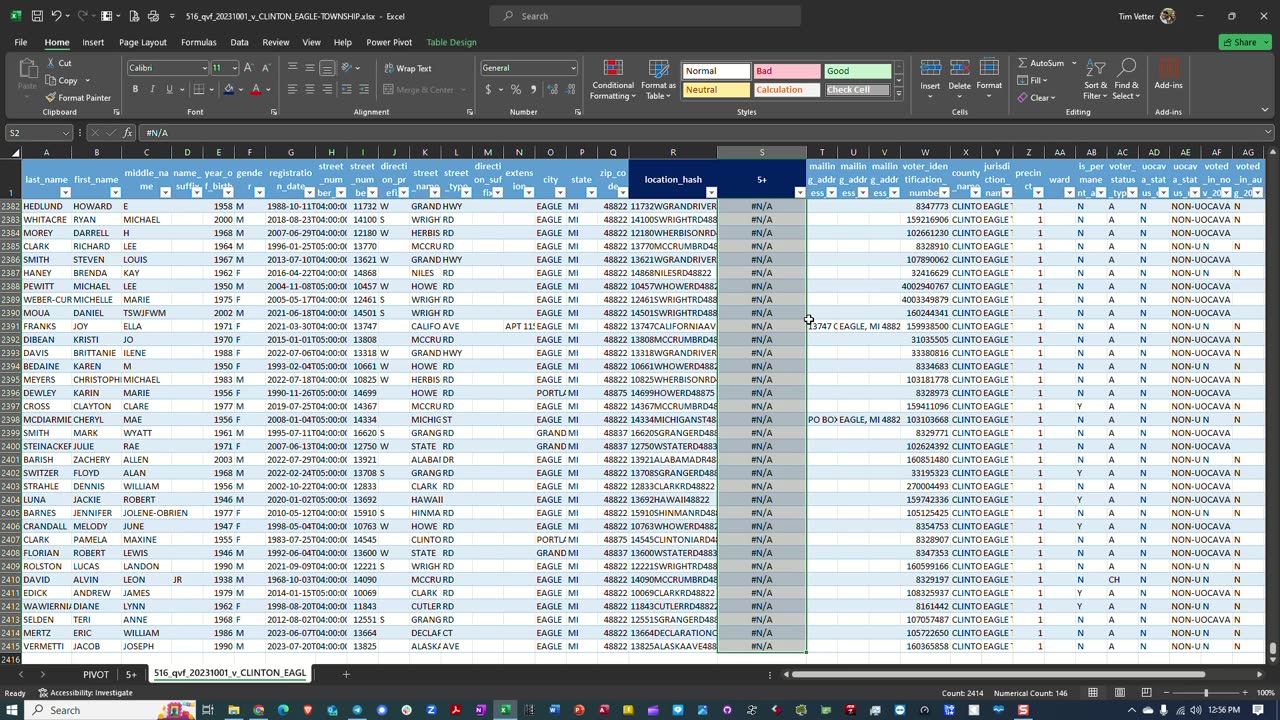
Task: Apply Percent Style formatting
Action: click(x=515, y=89)
